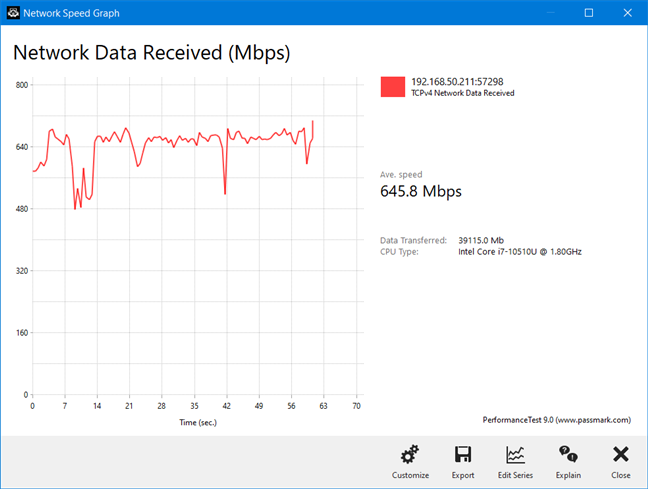
Task: Click the Data Transferred label
Action: (x=413, y=240)
